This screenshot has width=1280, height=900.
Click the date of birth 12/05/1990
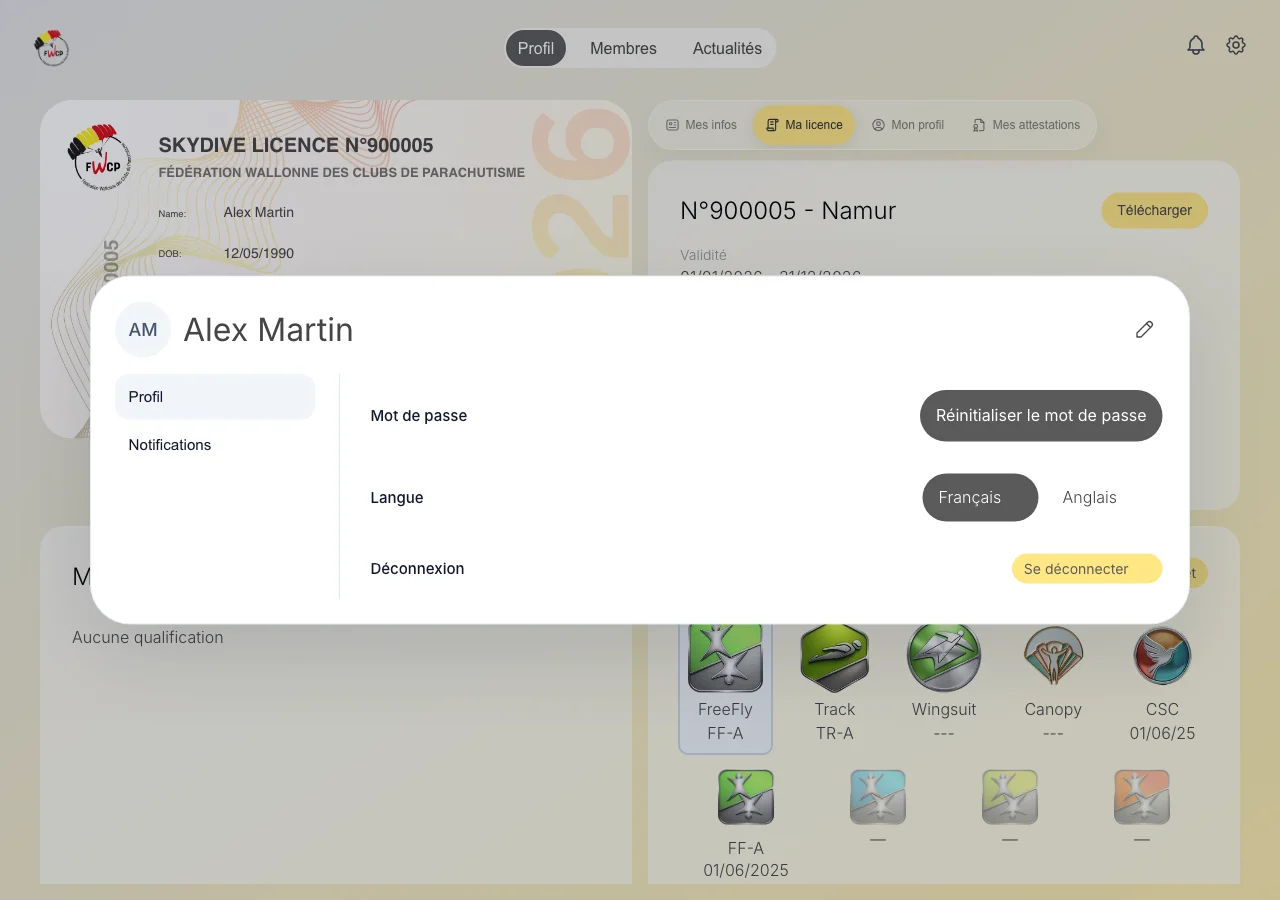pos(259,253)
